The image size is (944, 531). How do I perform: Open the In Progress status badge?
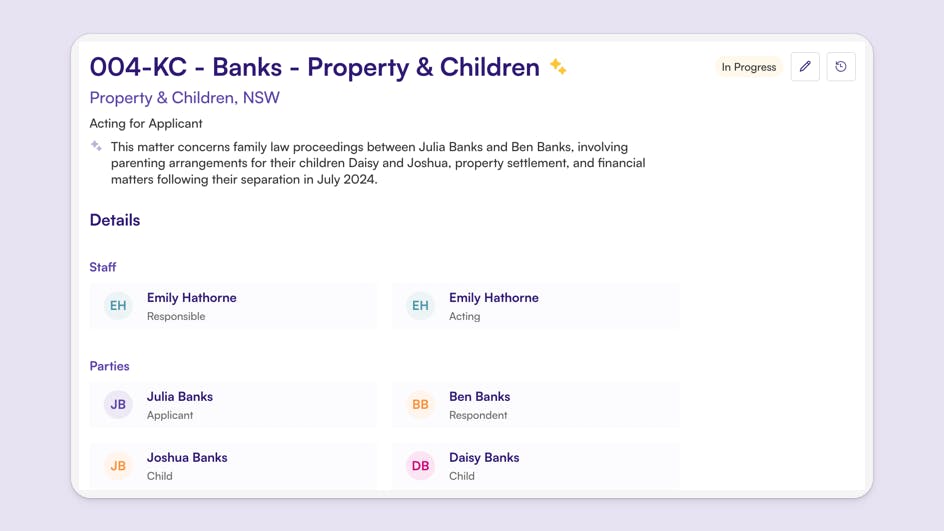(748, 67)
